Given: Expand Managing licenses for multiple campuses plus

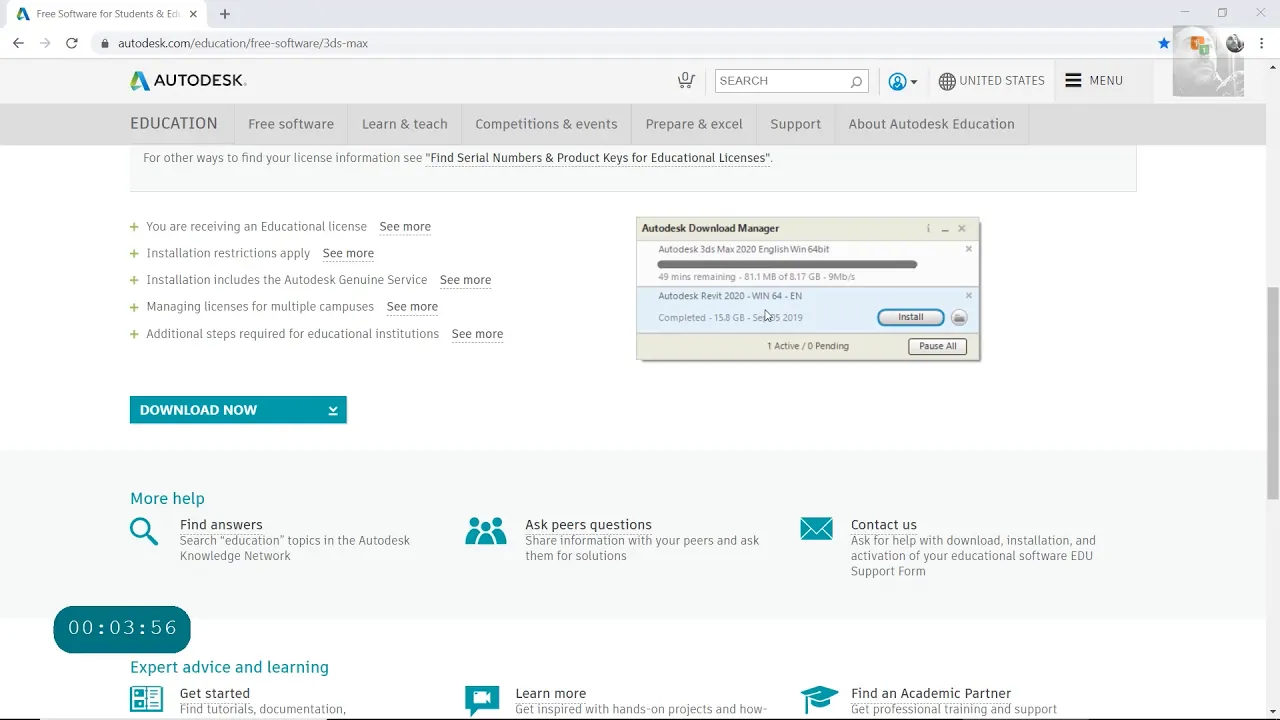Looking at the screenshot, I should (x=134, y=307).
